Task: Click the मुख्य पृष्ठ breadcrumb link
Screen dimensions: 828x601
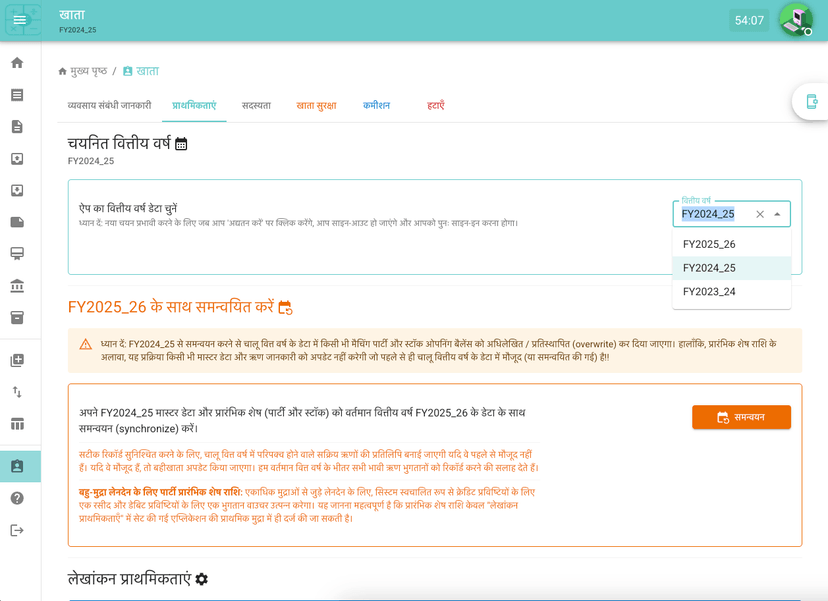Action: pos(84,71)
